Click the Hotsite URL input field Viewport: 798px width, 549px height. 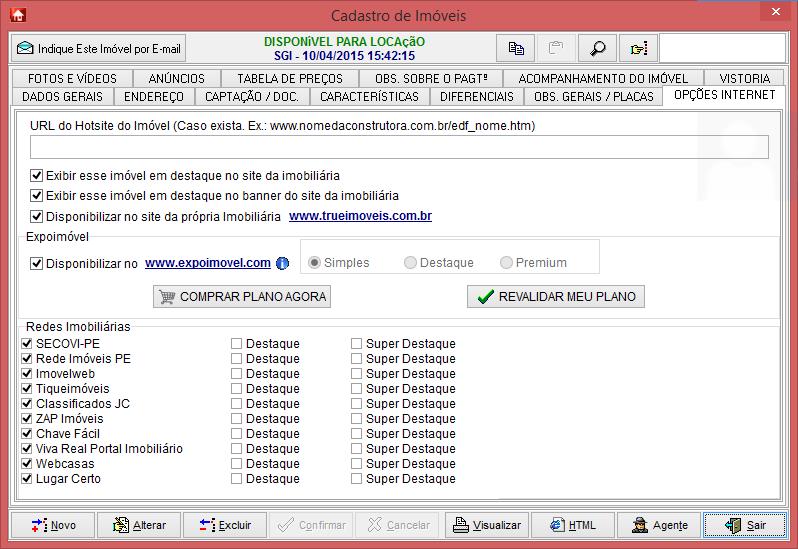pyautogui.click(x=399, y=147)
